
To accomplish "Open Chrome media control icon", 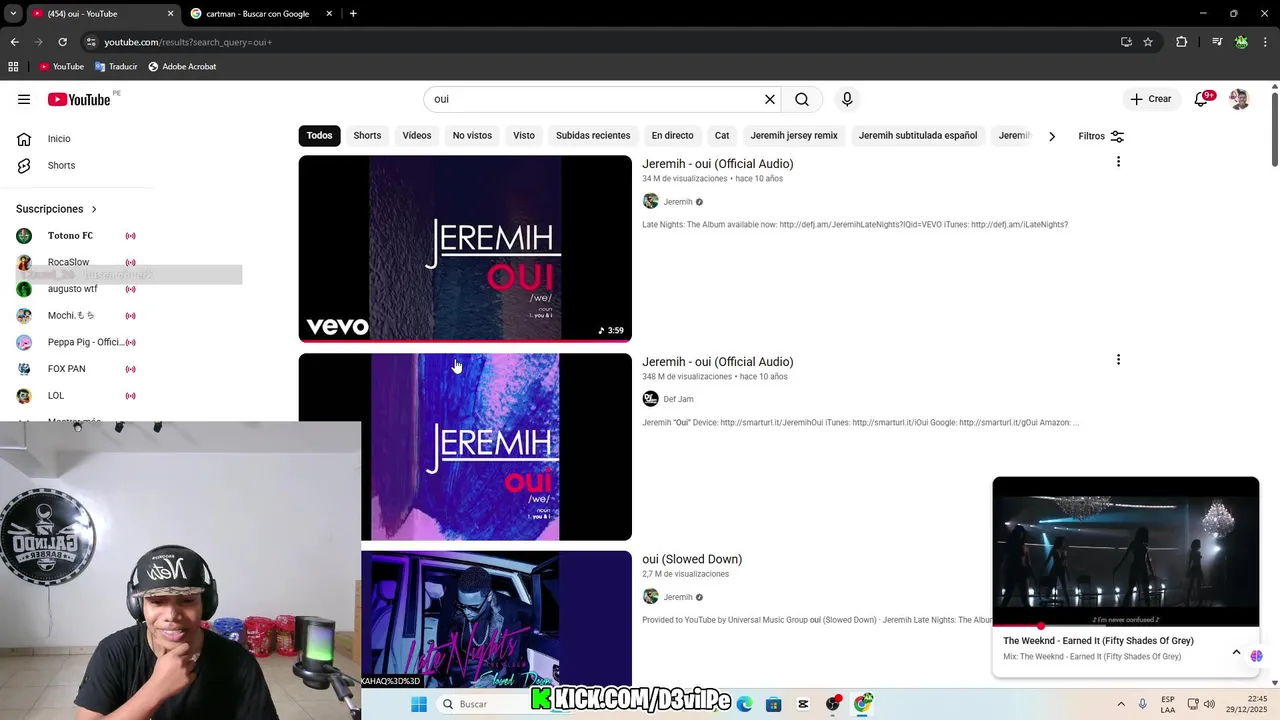I will (1217, 42).
